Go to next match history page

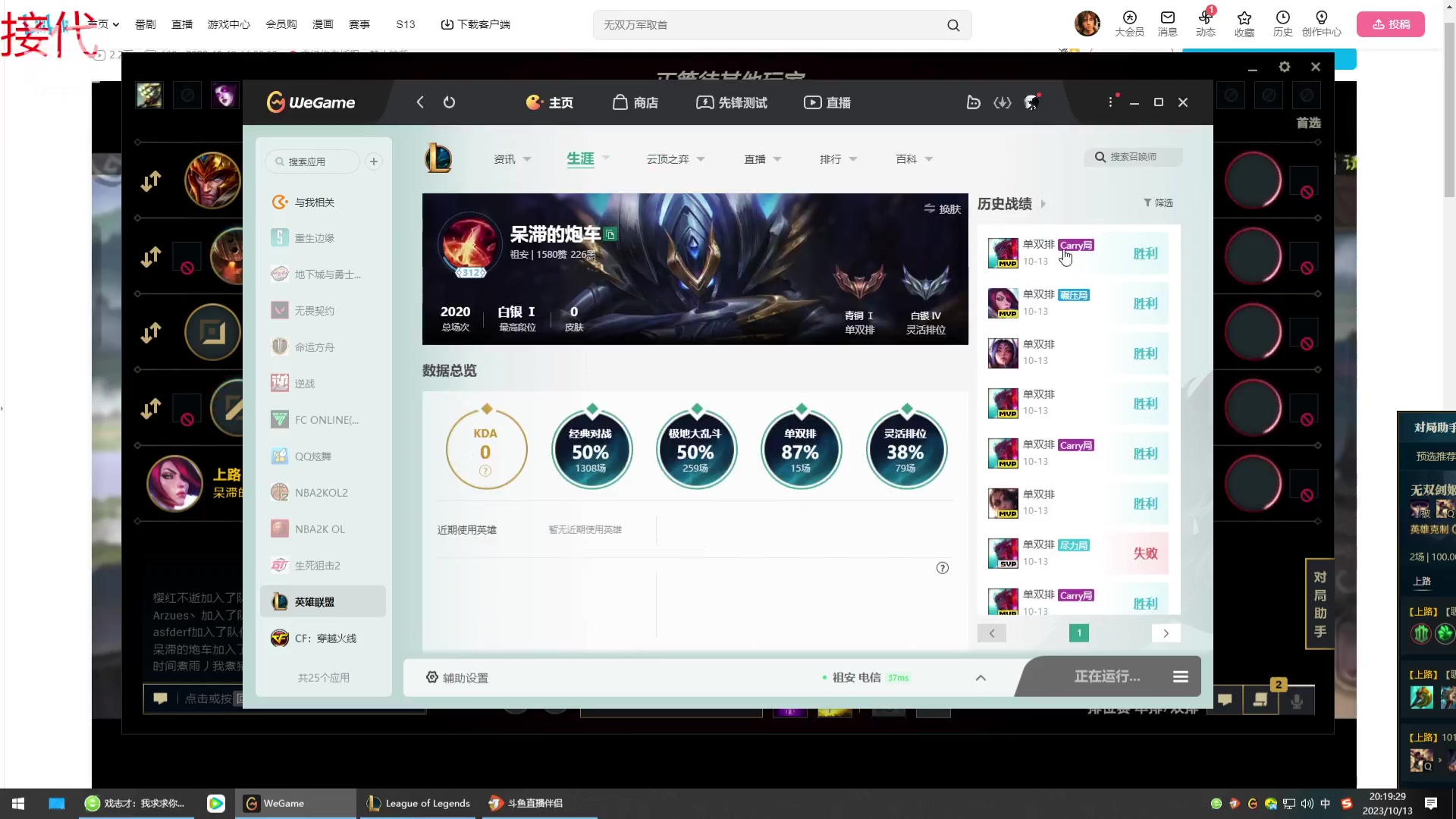[x=1166, y=633]
